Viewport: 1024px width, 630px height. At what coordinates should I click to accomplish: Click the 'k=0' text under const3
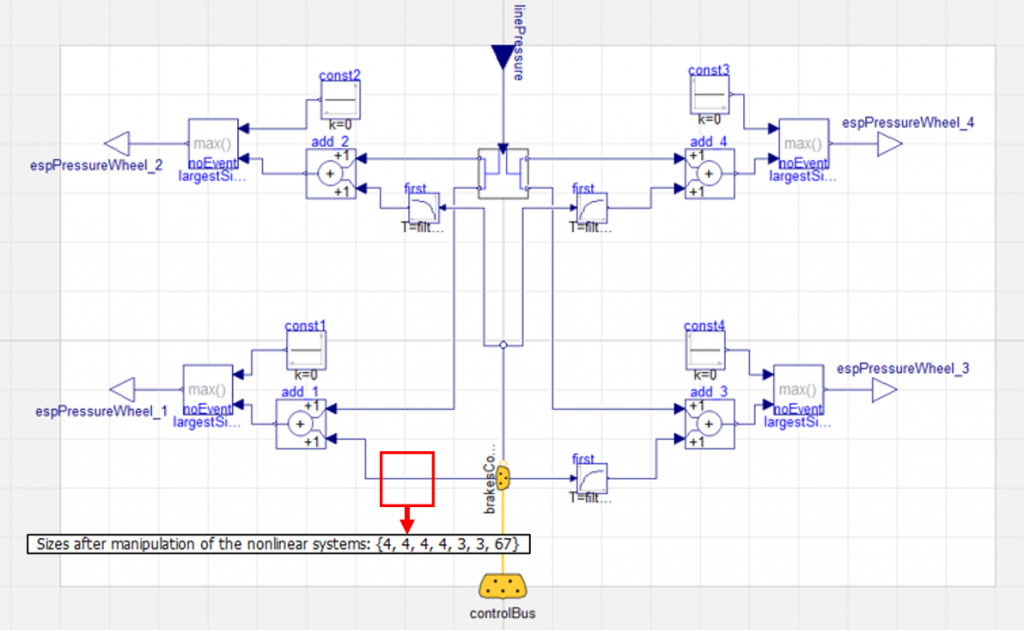709,119
